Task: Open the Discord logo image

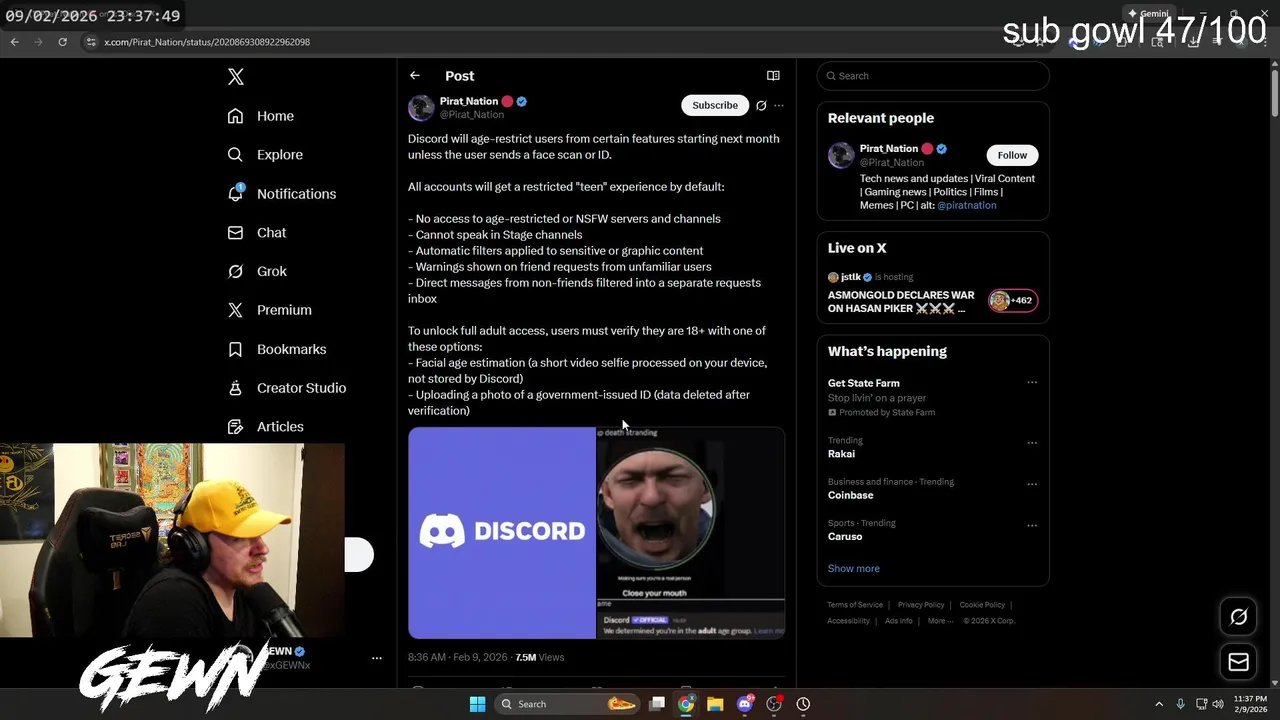Action: [502, 532]
